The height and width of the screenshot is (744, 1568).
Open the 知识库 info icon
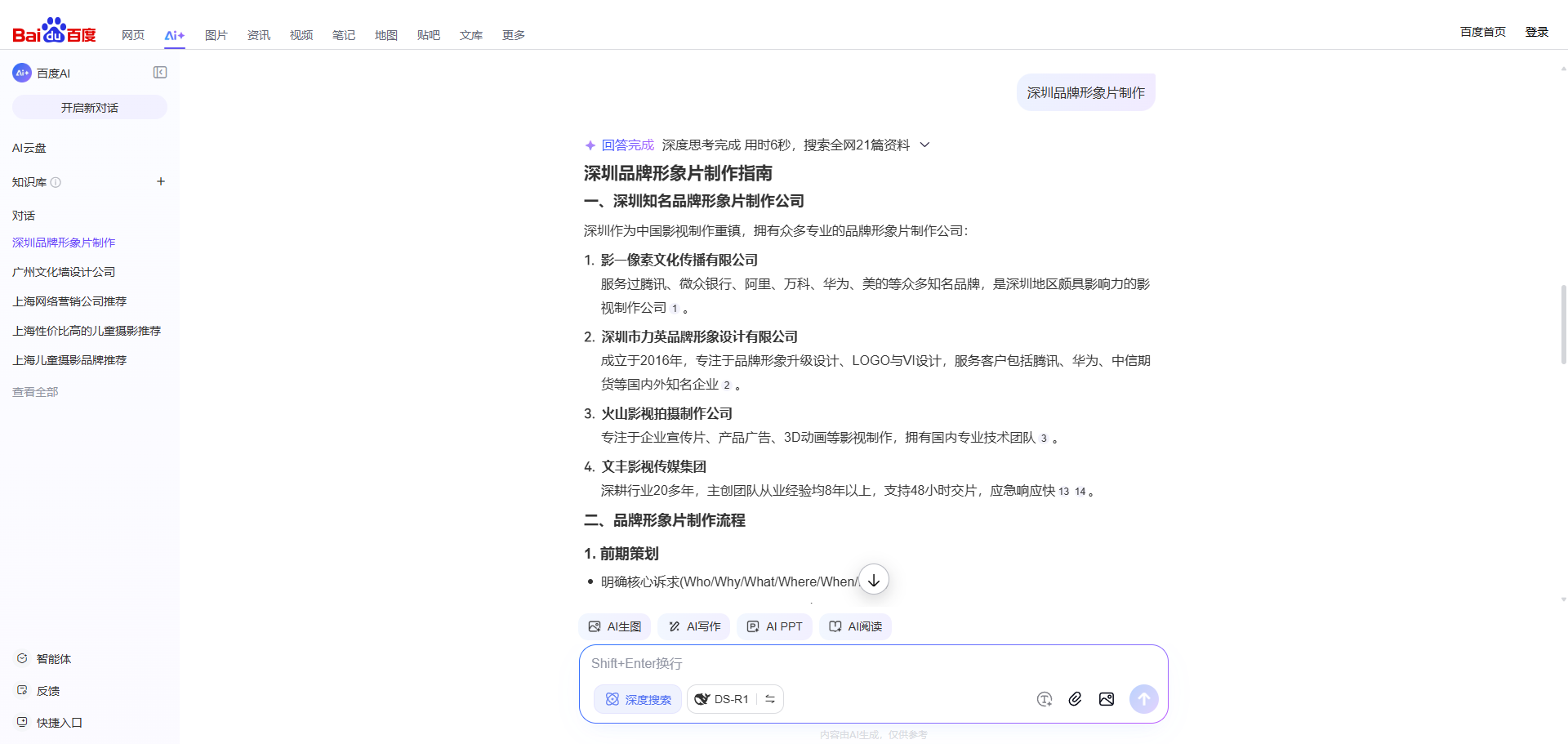(x=56, y=182)
